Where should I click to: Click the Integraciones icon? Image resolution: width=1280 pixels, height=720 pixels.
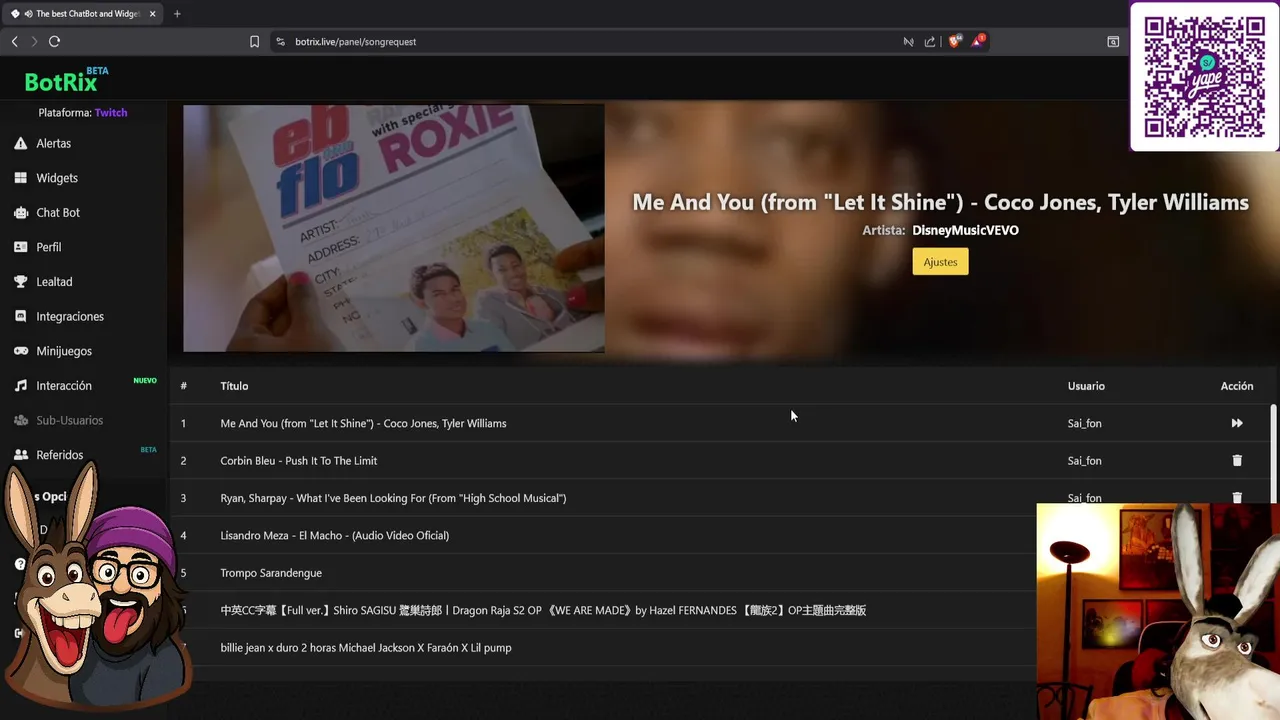pos(20,316)
